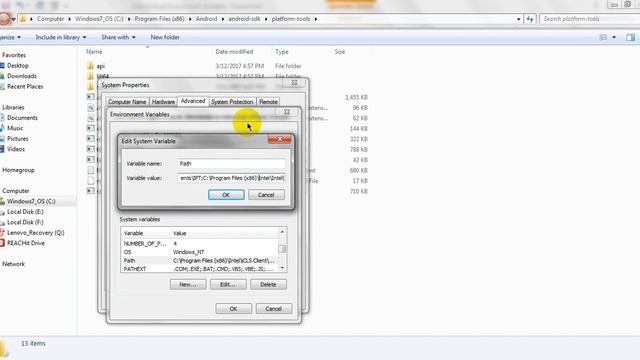The height and width of the screenshot is (360, 640).
Task: Click Windows7_OS (C:) breadcrumb segment
Action: point(99,19)
